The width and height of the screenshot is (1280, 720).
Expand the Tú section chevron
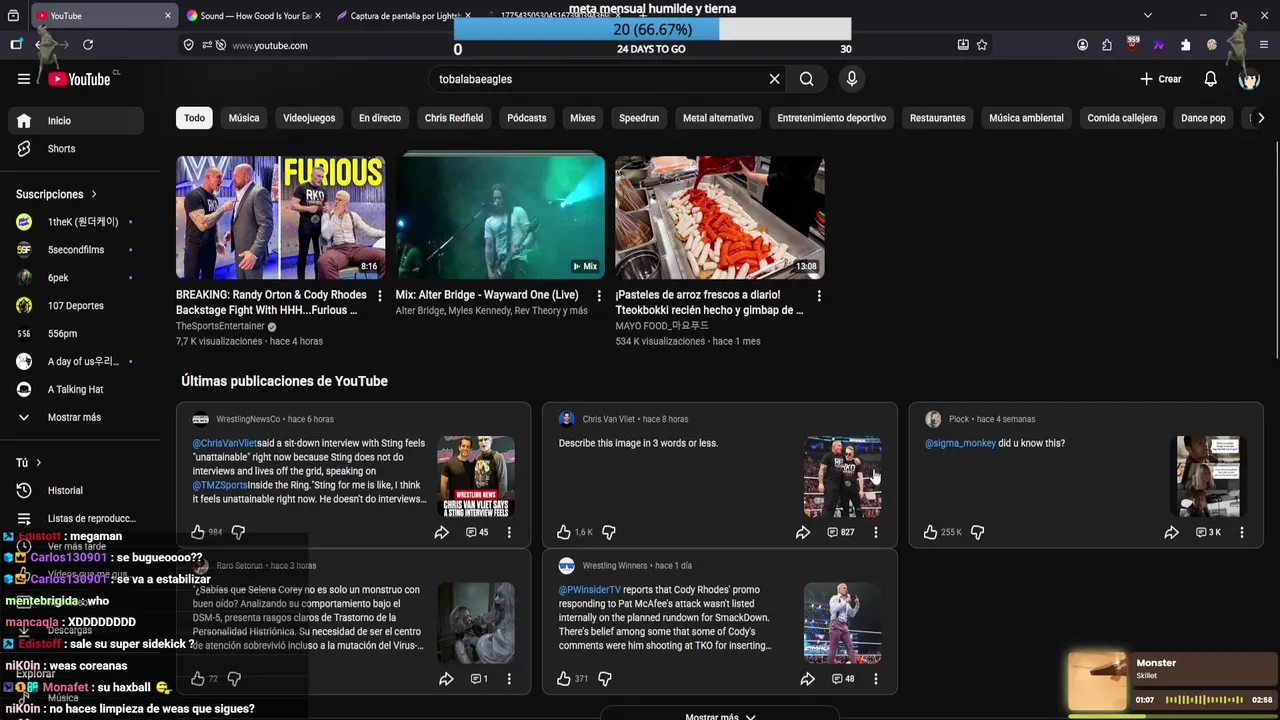click(38, 463)
